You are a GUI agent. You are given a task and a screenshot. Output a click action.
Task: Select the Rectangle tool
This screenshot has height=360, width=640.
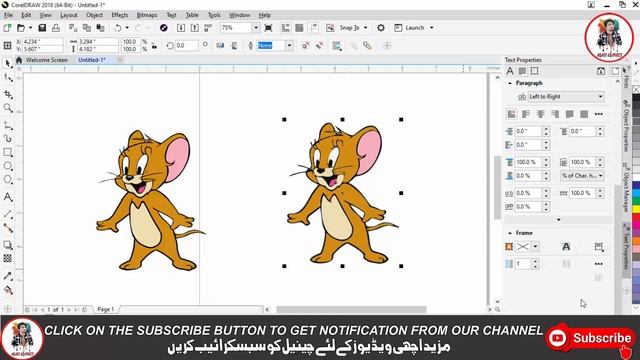pyautogui.click(x=8, y=152)
